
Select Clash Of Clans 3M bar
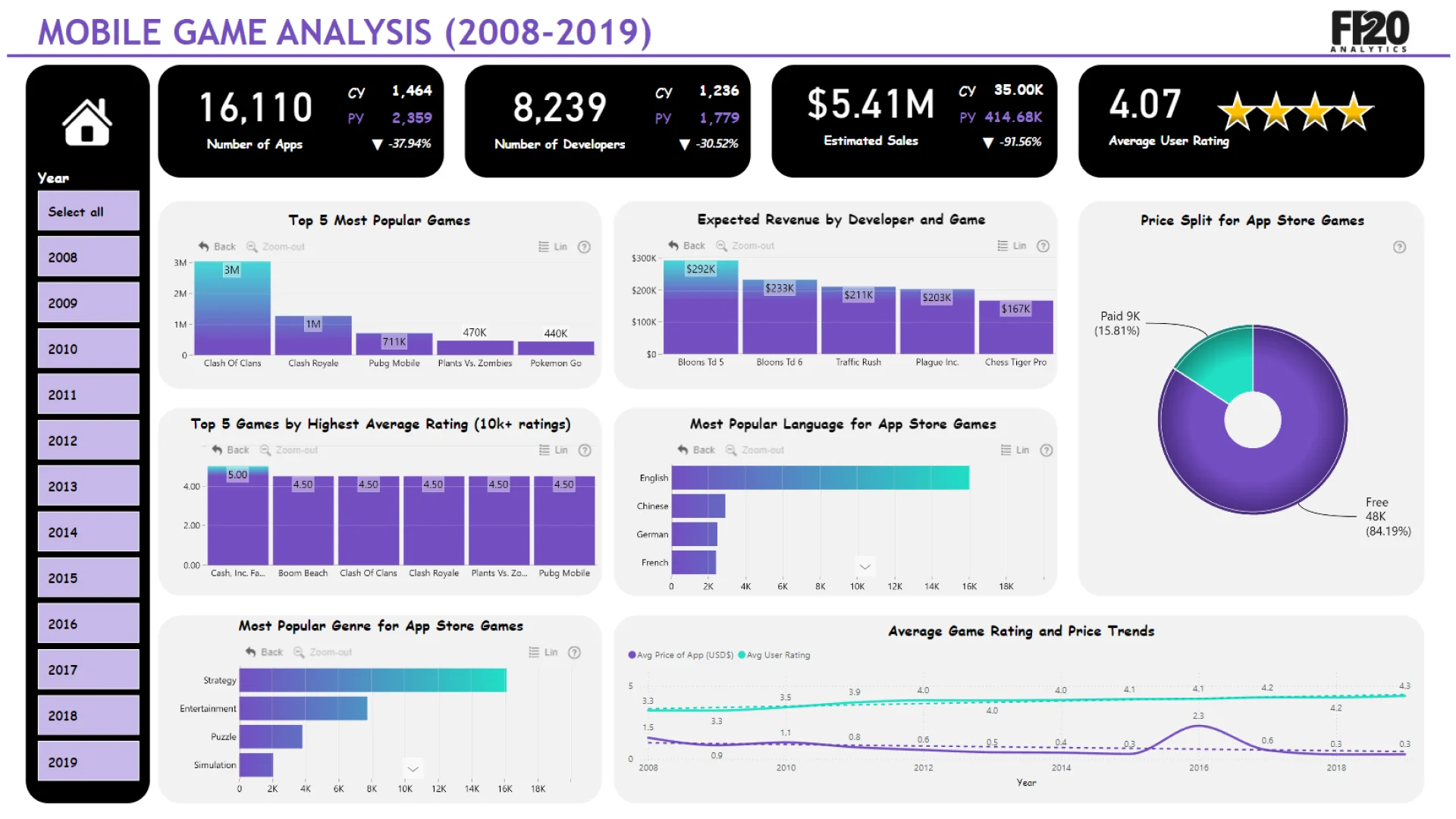[232, 308]
